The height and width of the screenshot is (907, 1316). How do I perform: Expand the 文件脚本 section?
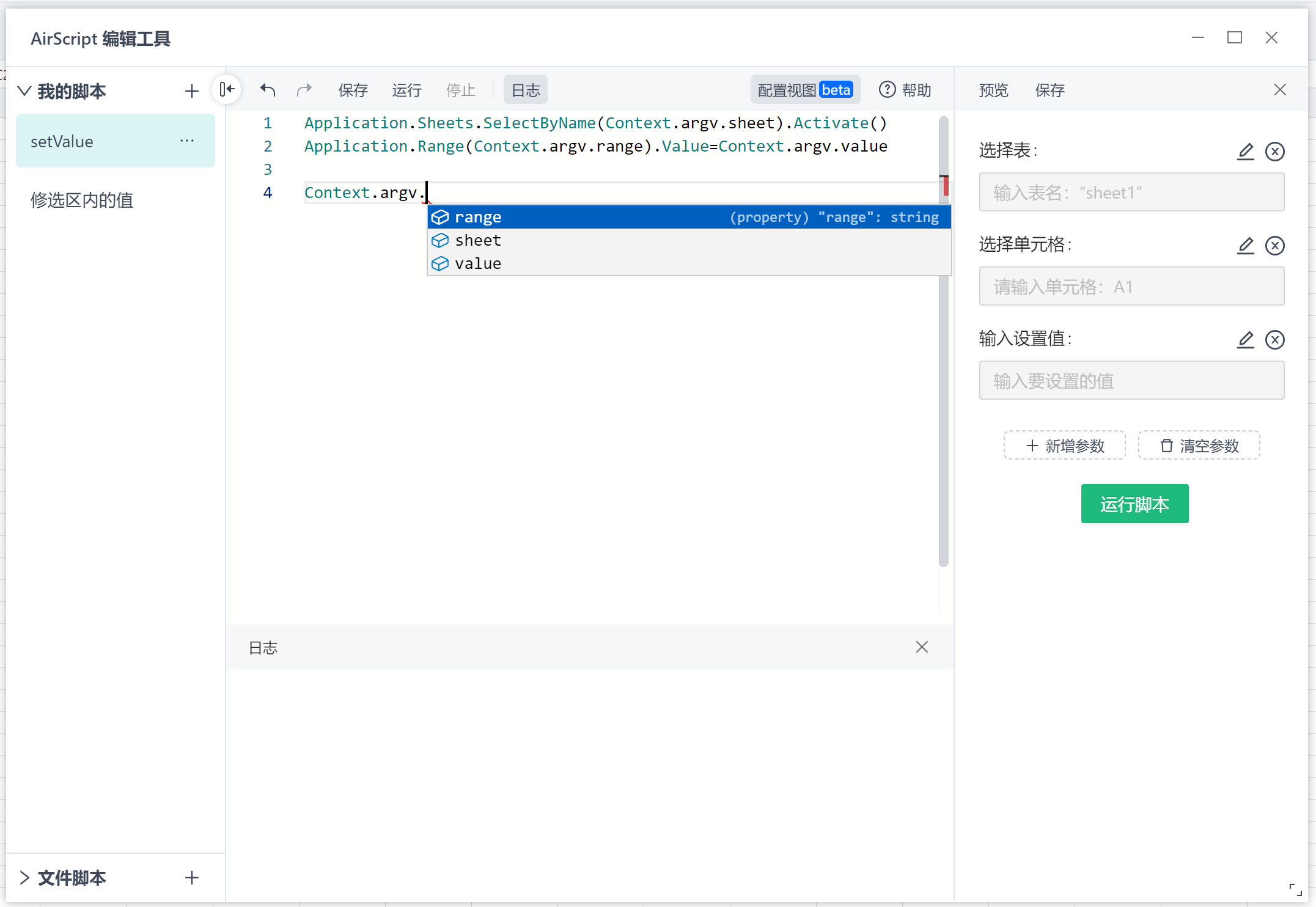coord(24,878)
